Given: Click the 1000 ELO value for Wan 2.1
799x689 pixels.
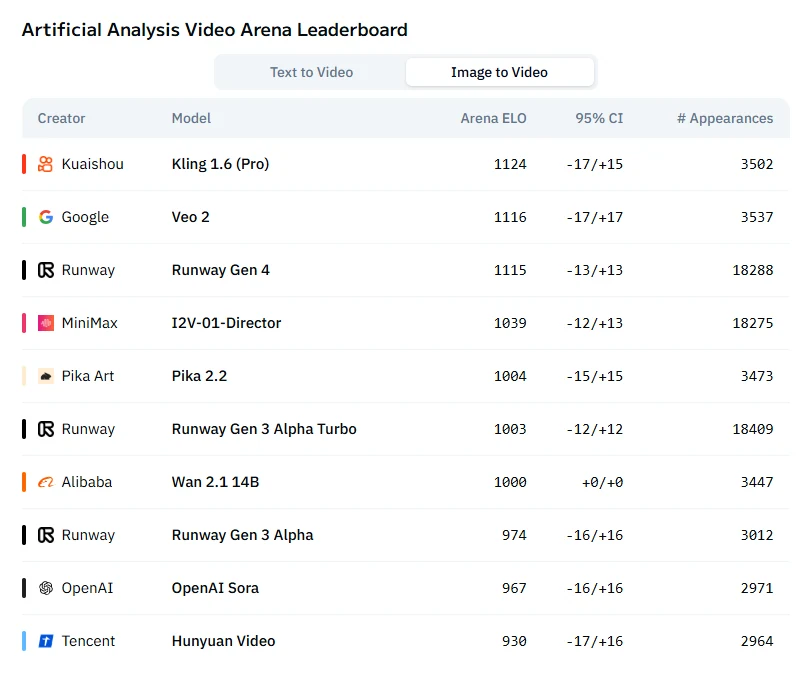Looking at the screenshot, I should pyautogui.click(x=510, y=482).
